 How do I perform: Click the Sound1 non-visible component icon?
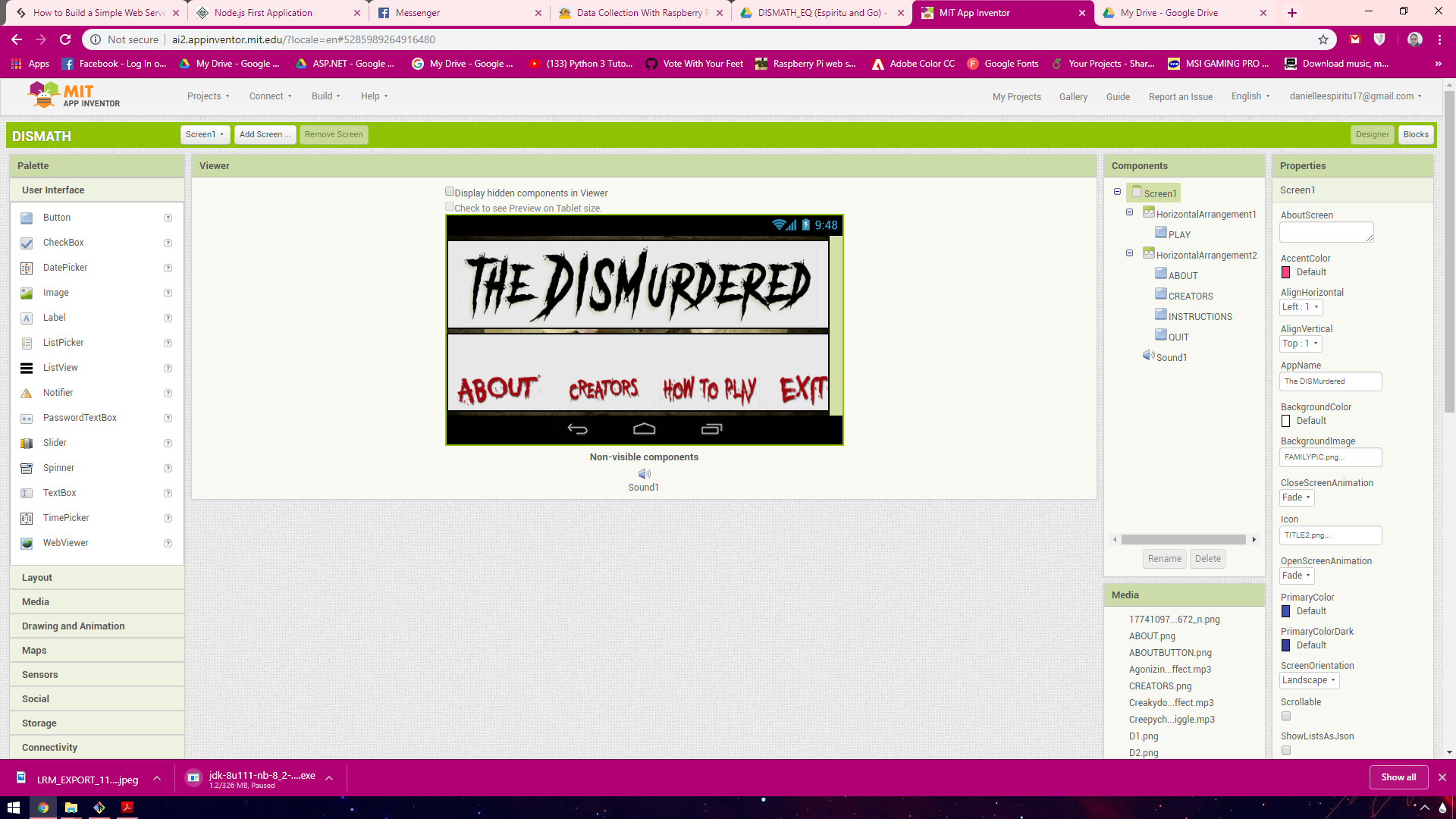[644, 473]
